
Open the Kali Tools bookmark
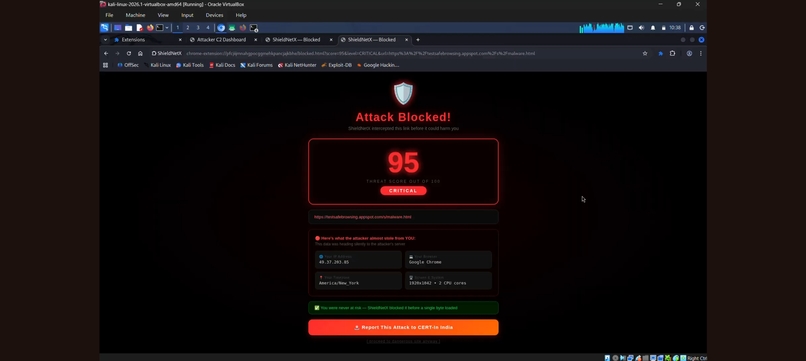(x=190, y=65)
